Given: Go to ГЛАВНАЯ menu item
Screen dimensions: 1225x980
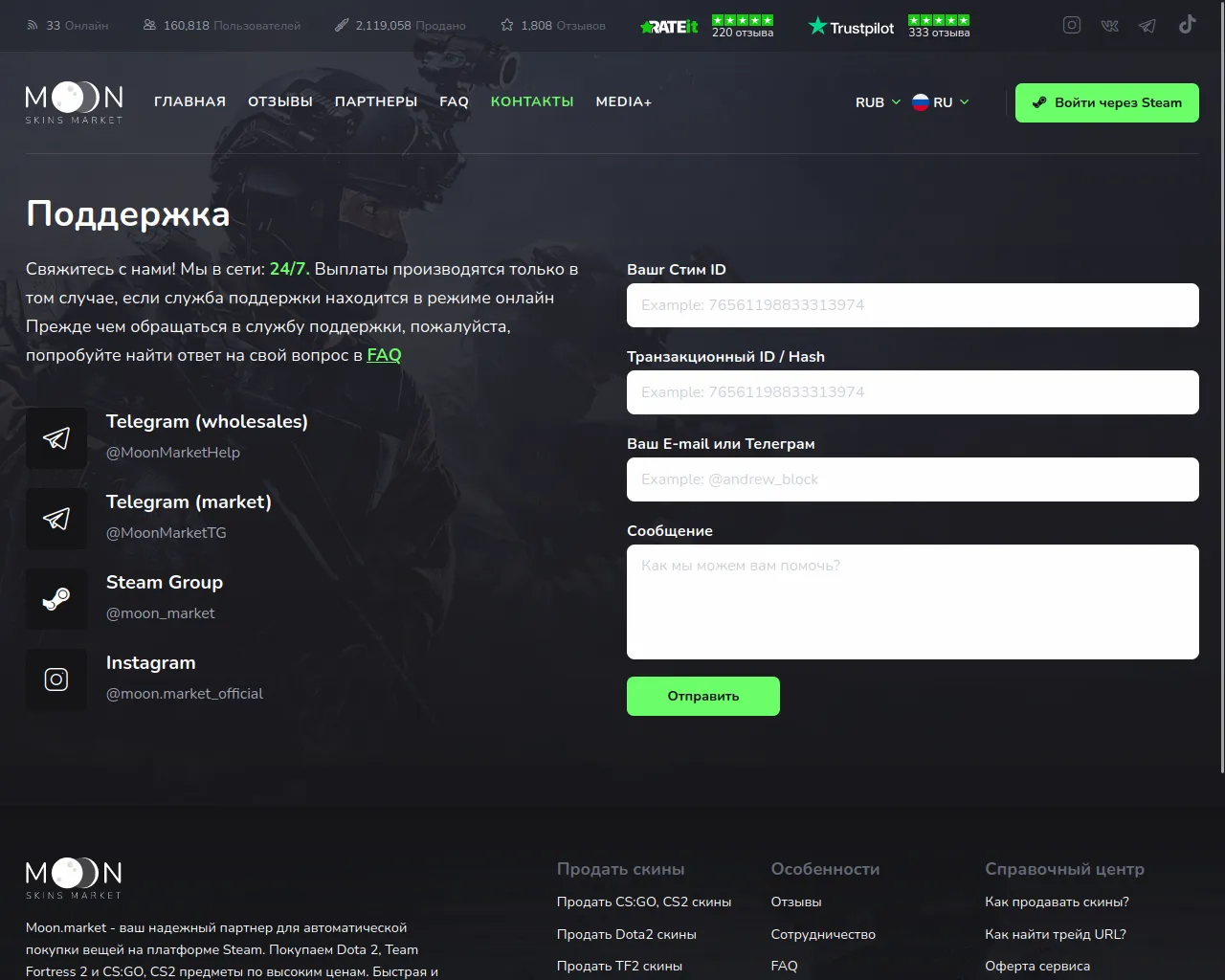Looking at the screenshot, I should tap(189, 101).
